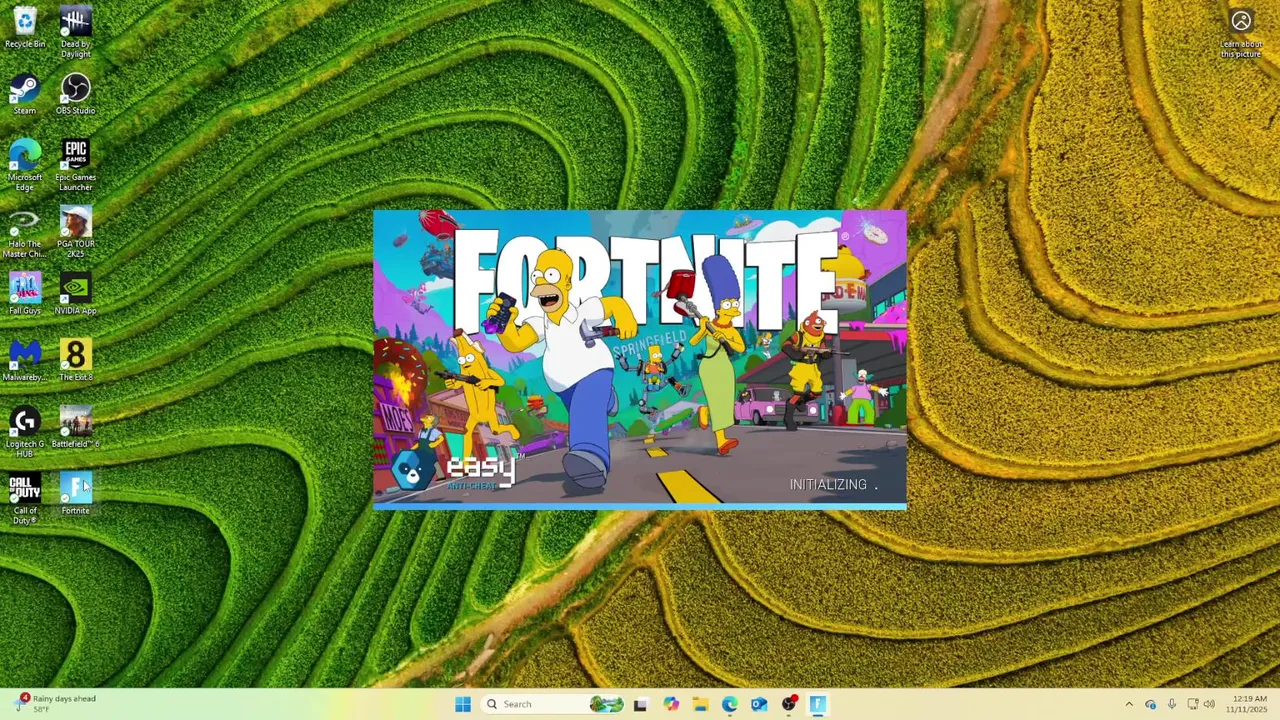The image size is (1280, 720).
Task: Select Malwarebytes desktop shortcut
Action: point(25,361)
